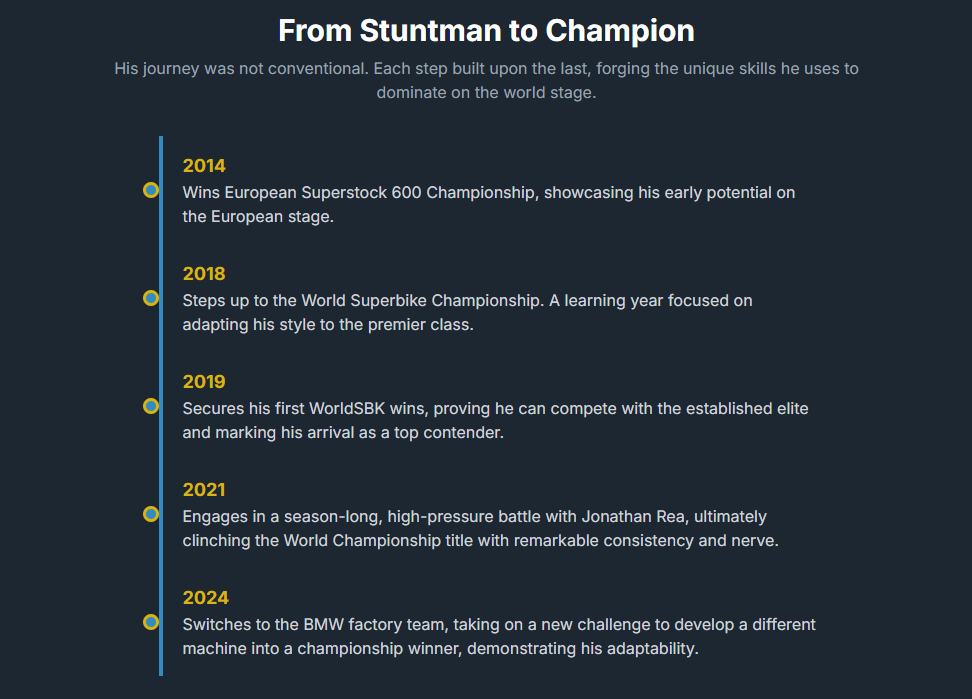
Task: Click the 2014 timeline dot marker
Action: pyautogui.click(x=151, y=190)
